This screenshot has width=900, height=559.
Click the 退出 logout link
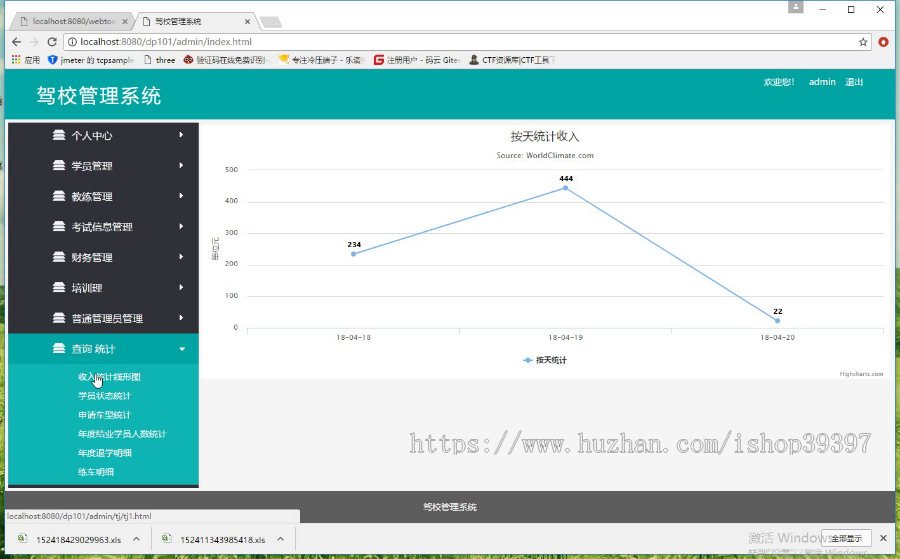coord(854,82)
